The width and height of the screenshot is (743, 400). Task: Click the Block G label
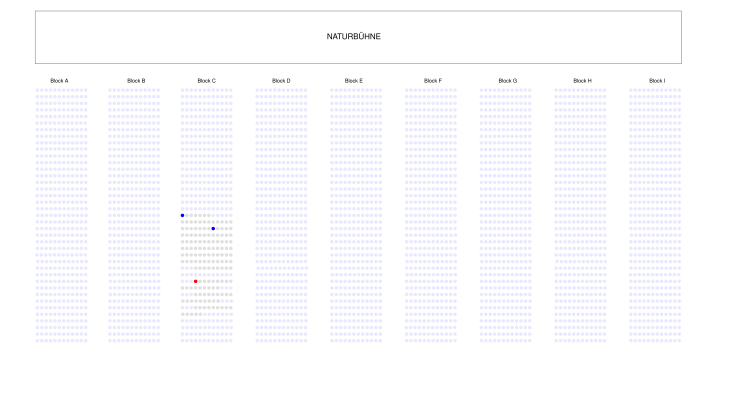coord(508,80)
